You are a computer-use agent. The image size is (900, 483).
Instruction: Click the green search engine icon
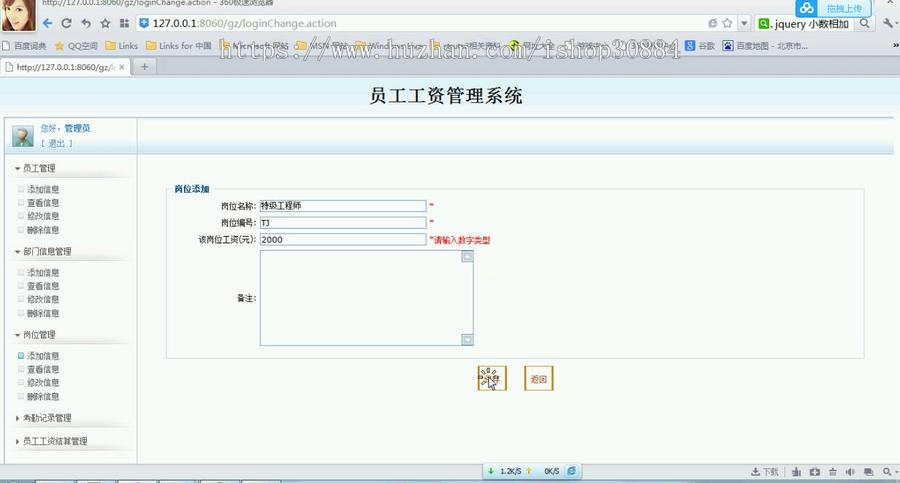click(763, 24)
